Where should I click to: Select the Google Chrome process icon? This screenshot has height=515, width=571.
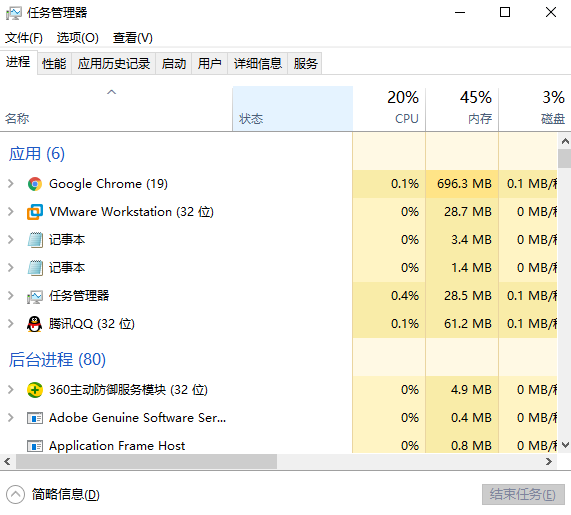click(35, 184)
